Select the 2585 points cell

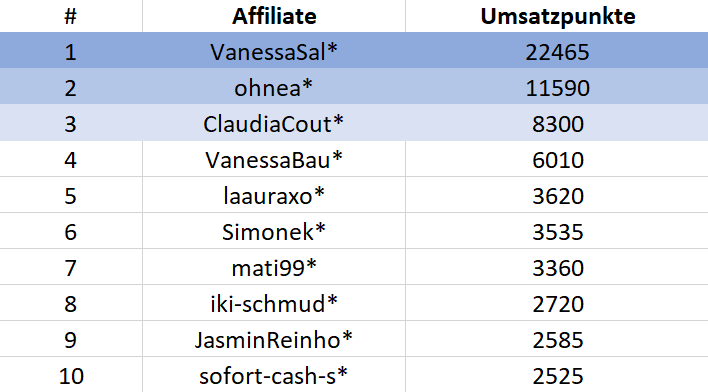coord(558,340)
